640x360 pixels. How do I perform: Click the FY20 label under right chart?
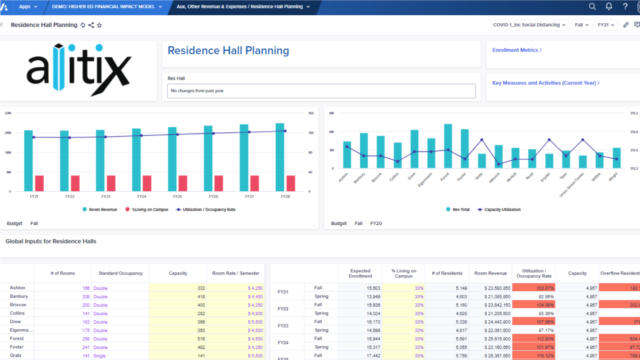click(376, 223)
